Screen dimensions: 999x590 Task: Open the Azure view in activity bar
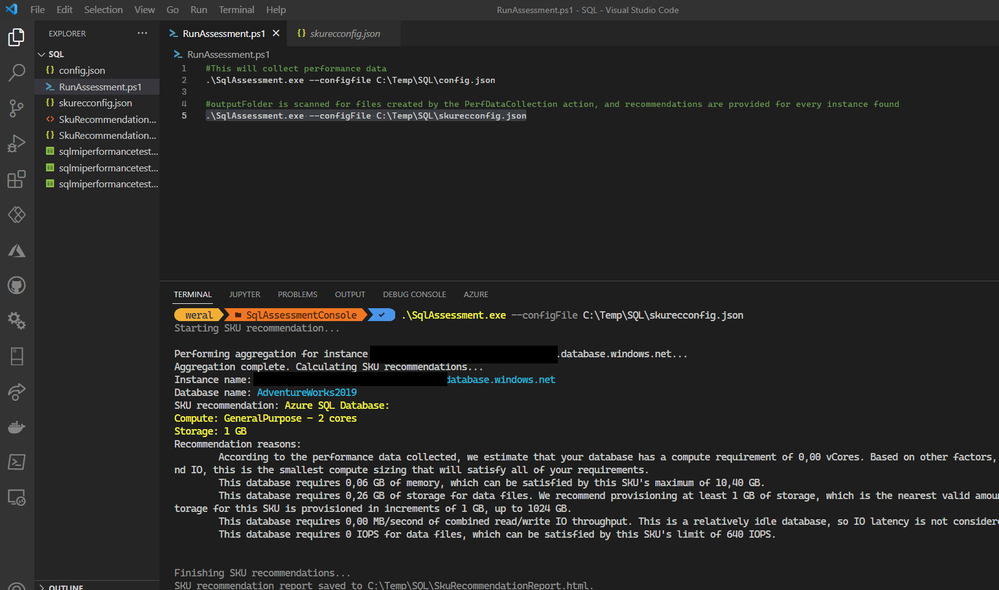coord(17,250)
